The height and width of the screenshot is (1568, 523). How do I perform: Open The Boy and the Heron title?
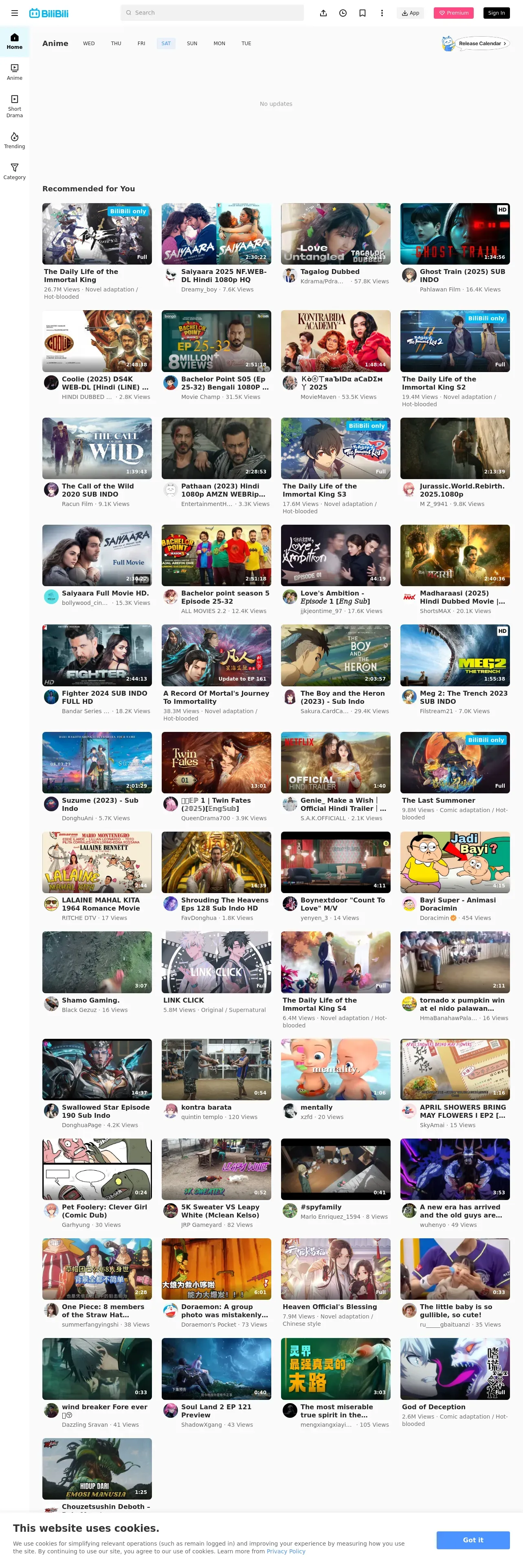343,697
